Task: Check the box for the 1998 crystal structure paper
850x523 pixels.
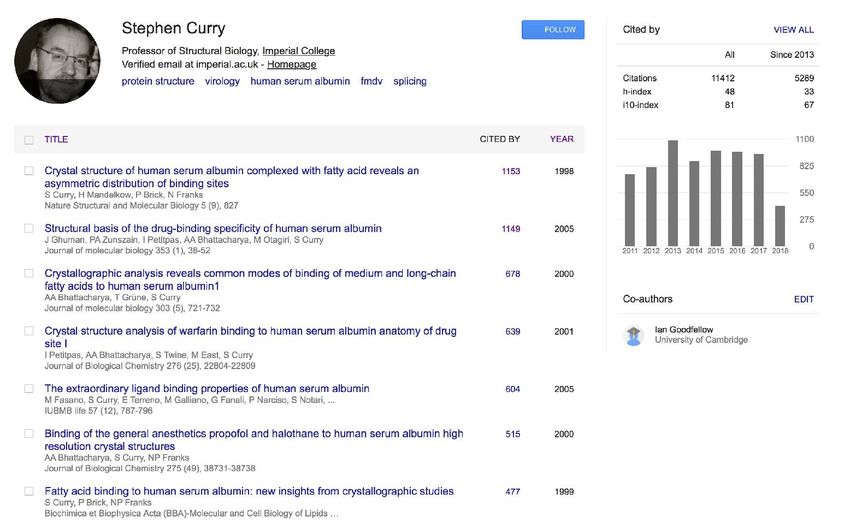Action: (29, 171)
